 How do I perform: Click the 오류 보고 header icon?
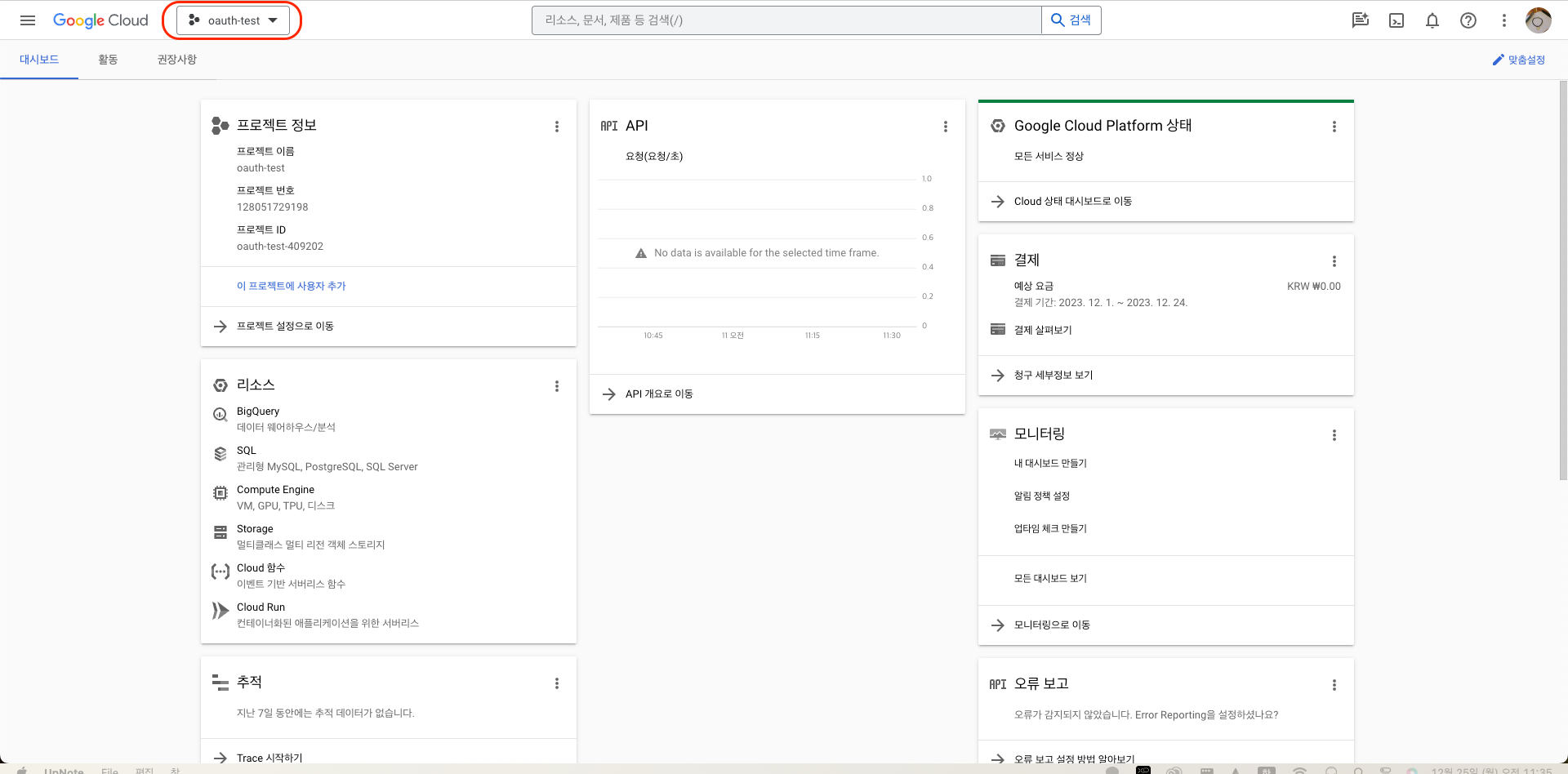998,684
